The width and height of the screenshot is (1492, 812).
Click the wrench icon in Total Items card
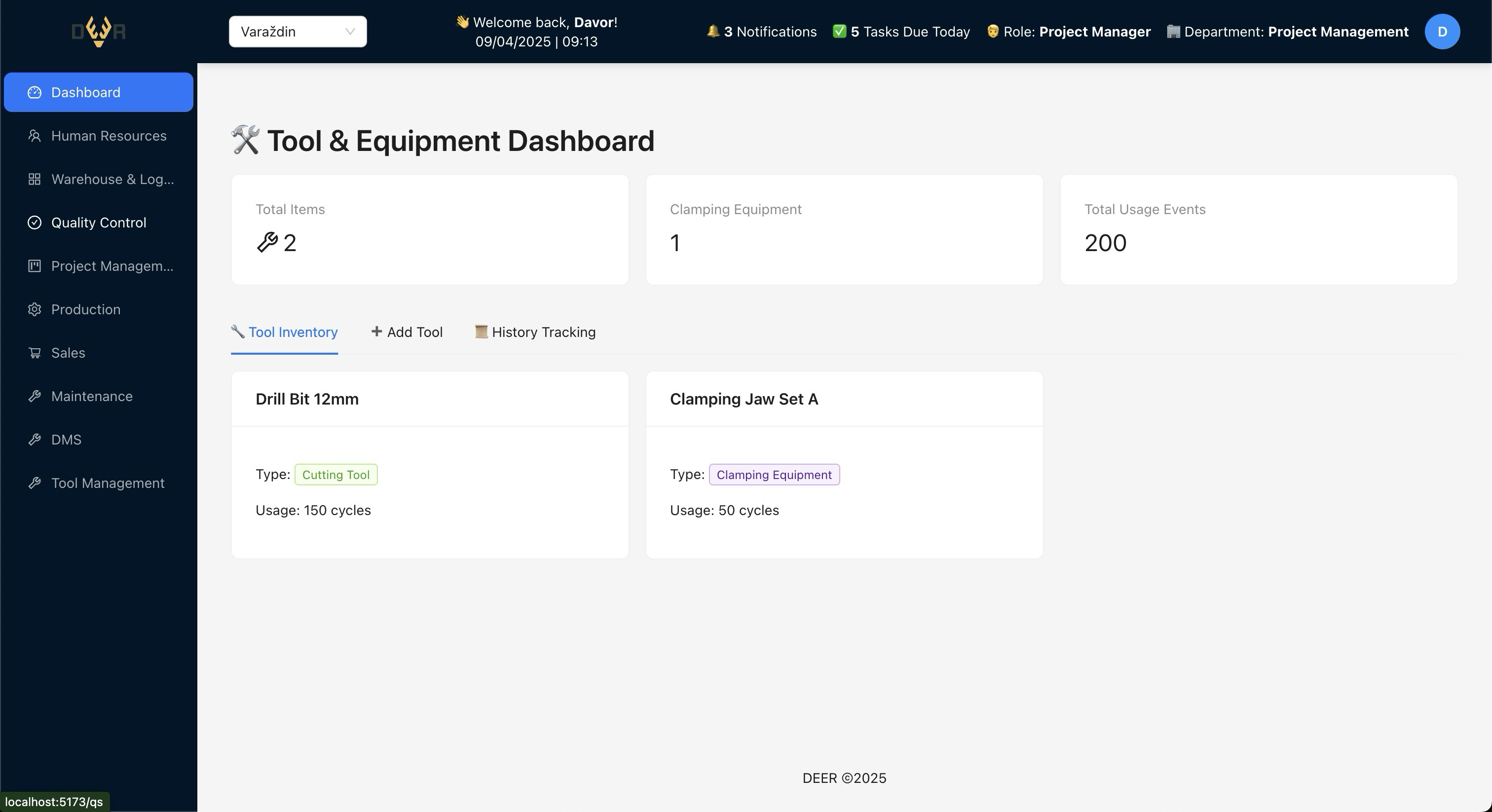tap(267, 242)
